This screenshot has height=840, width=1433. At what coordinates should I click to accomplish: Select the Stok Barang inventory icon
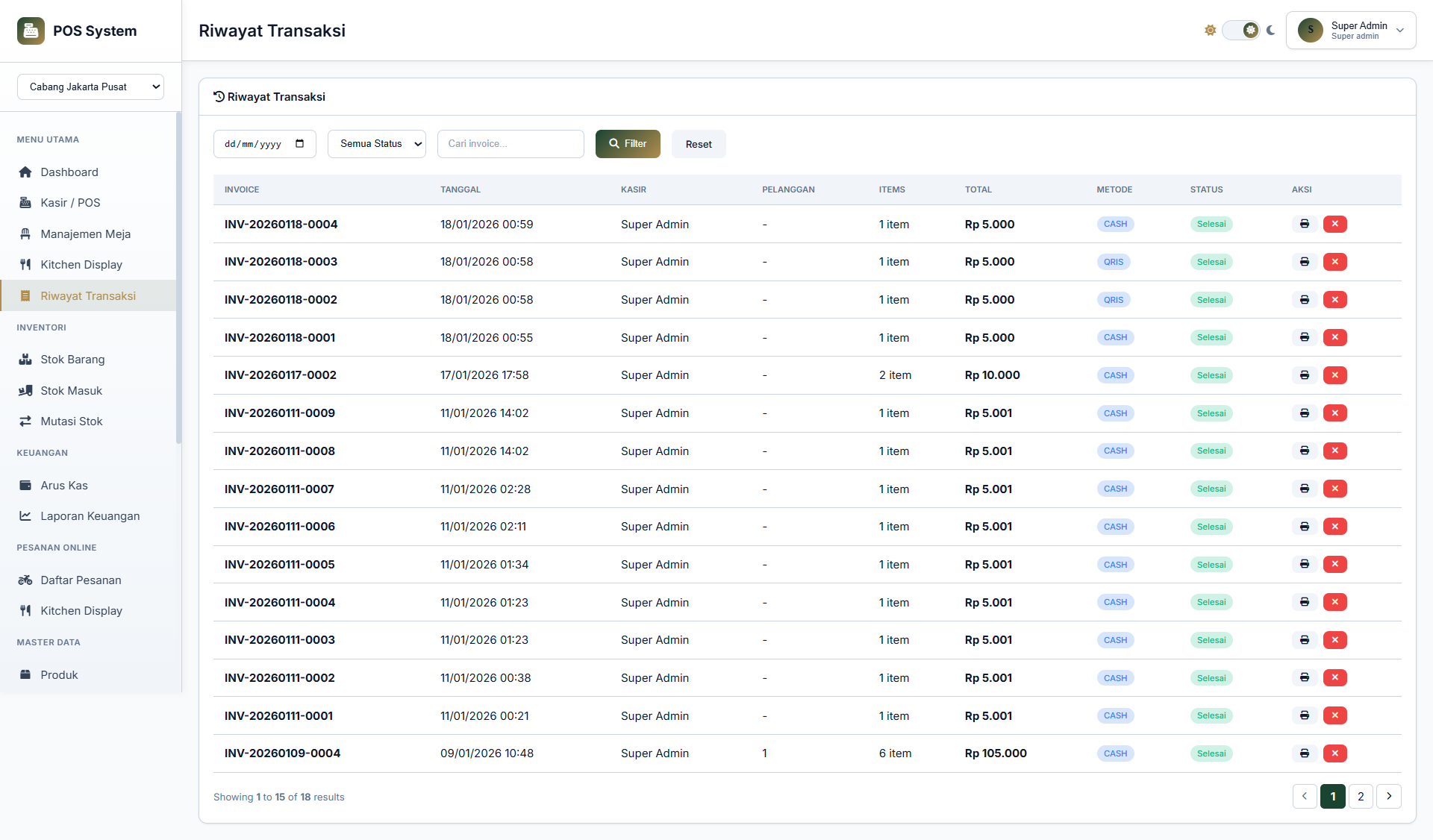pos(26,359)
